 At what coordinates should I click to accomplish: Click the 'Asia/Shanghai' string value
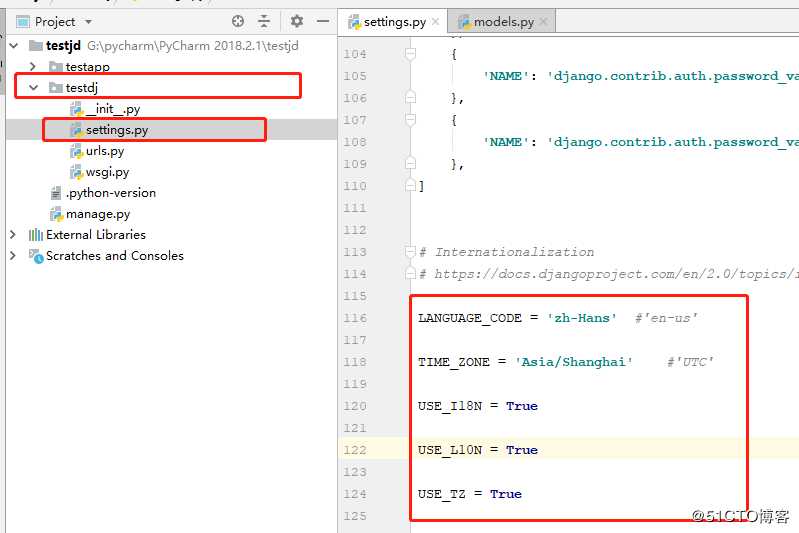pos(574,362)
